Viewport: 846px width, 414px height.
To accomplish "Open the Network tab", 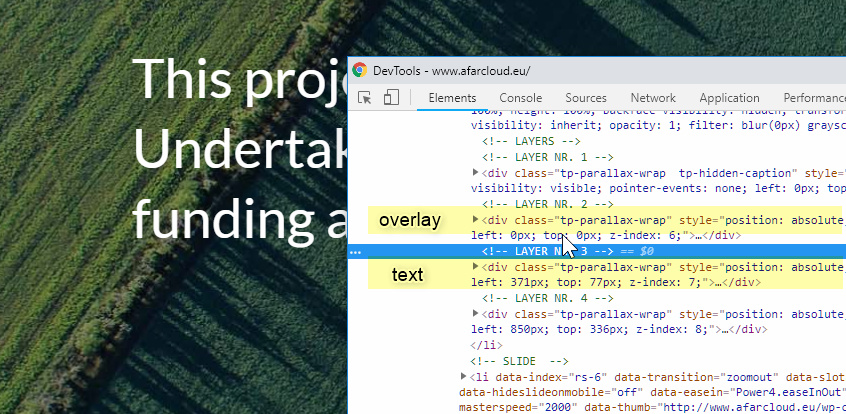I will coord(652,98).
